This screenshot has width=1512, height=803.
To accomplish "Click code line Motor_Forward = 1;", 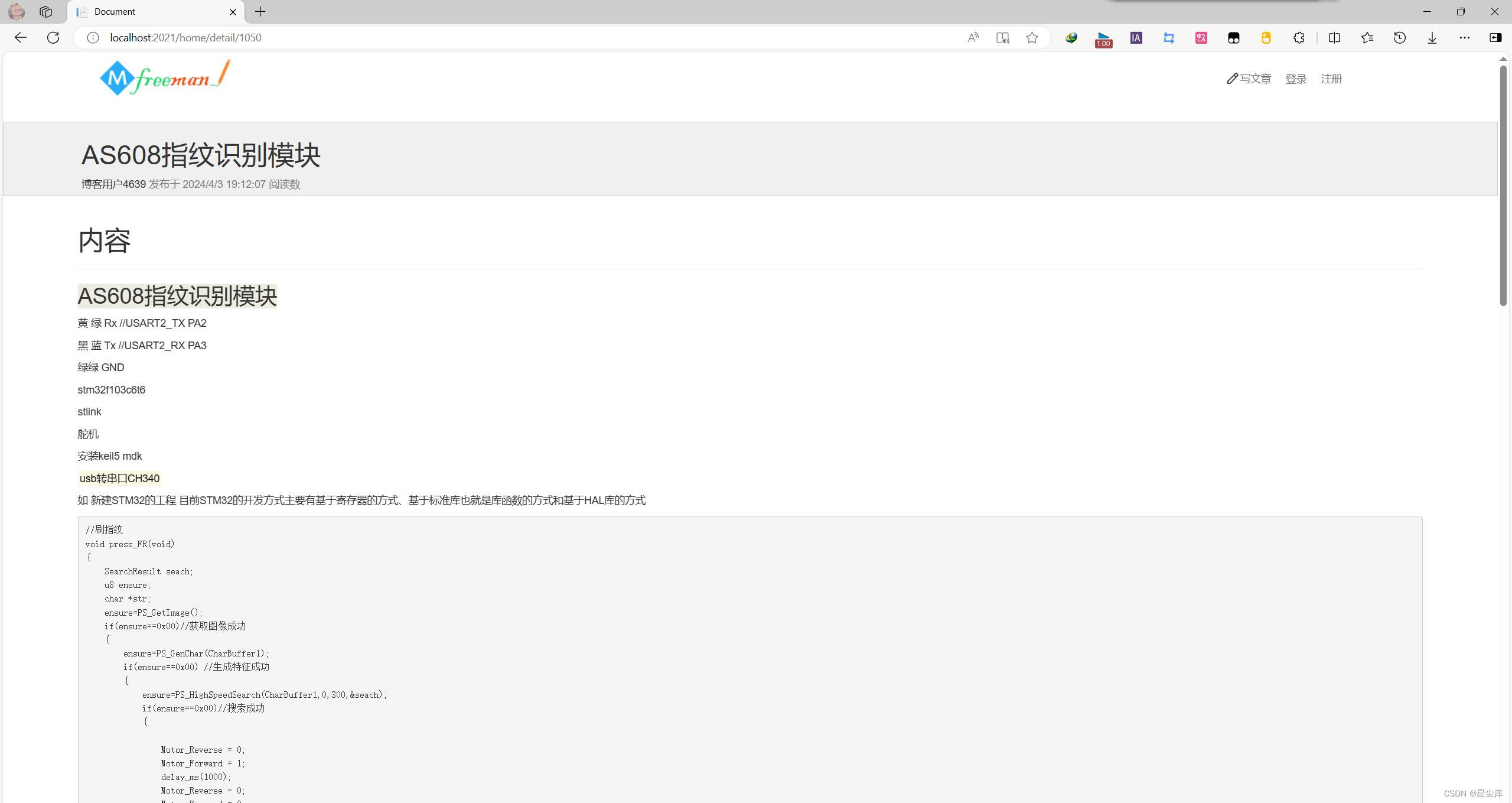I will coord(203,763).
